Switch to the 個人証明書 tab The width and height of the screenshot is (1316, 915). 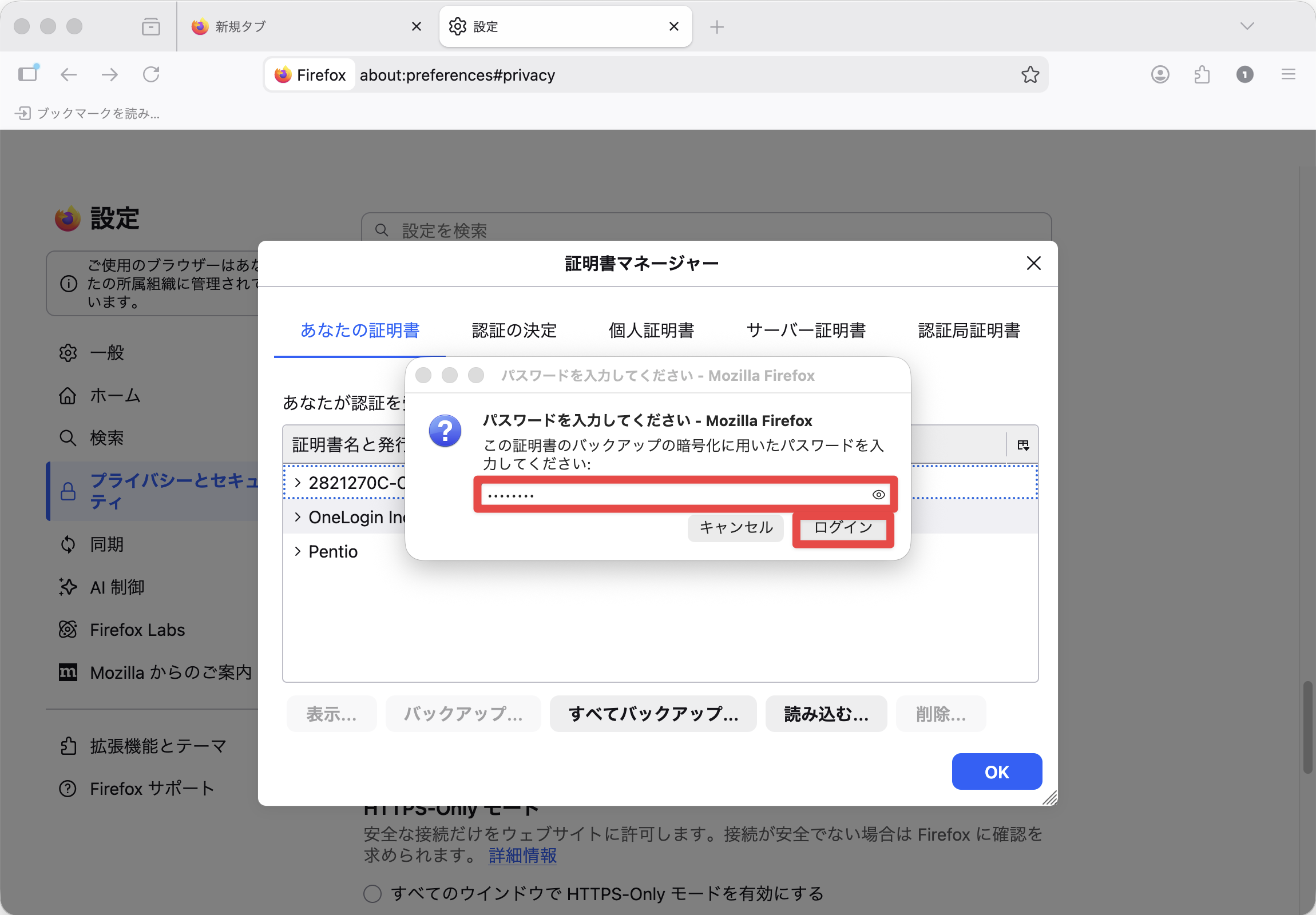pyautogui.click(x=651, y=331)
